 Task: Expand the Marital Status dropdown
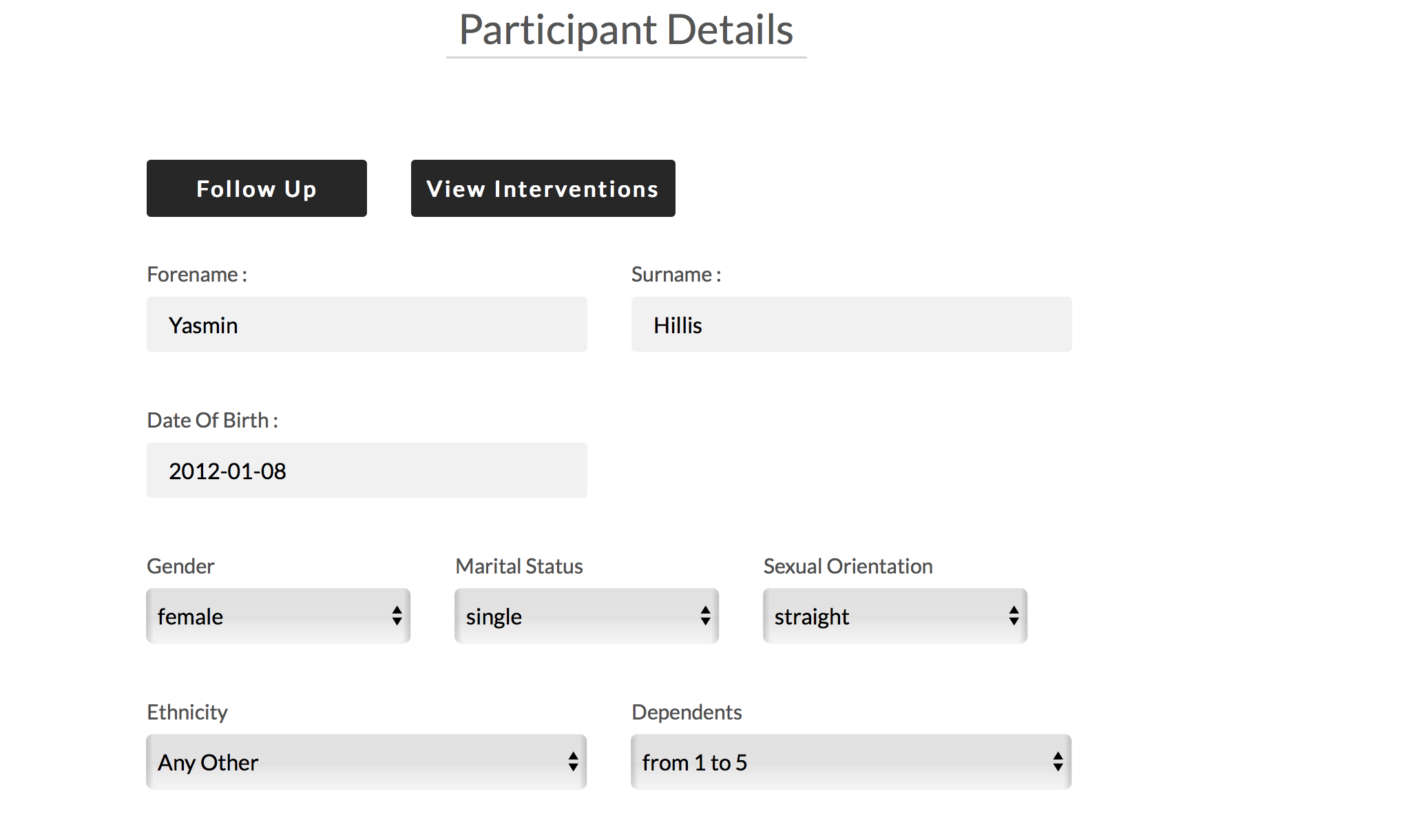586,616
